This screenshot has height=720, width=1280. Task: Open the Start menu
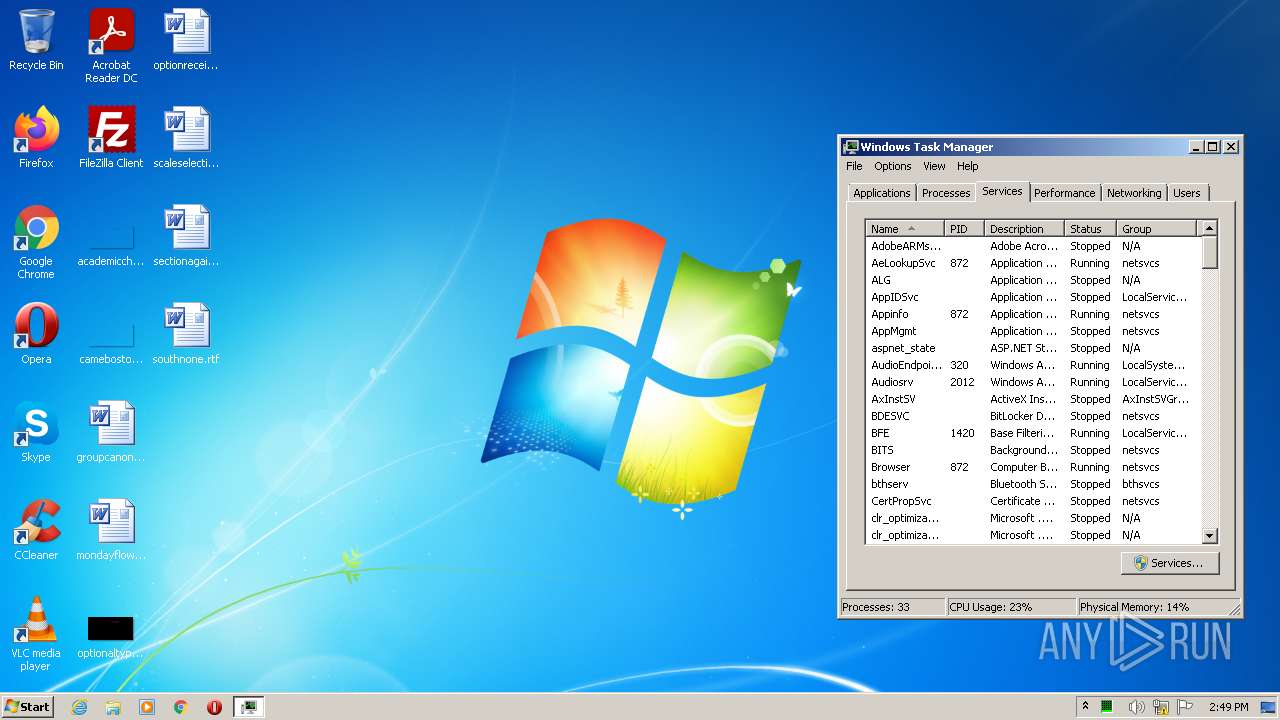pos(27,706)
